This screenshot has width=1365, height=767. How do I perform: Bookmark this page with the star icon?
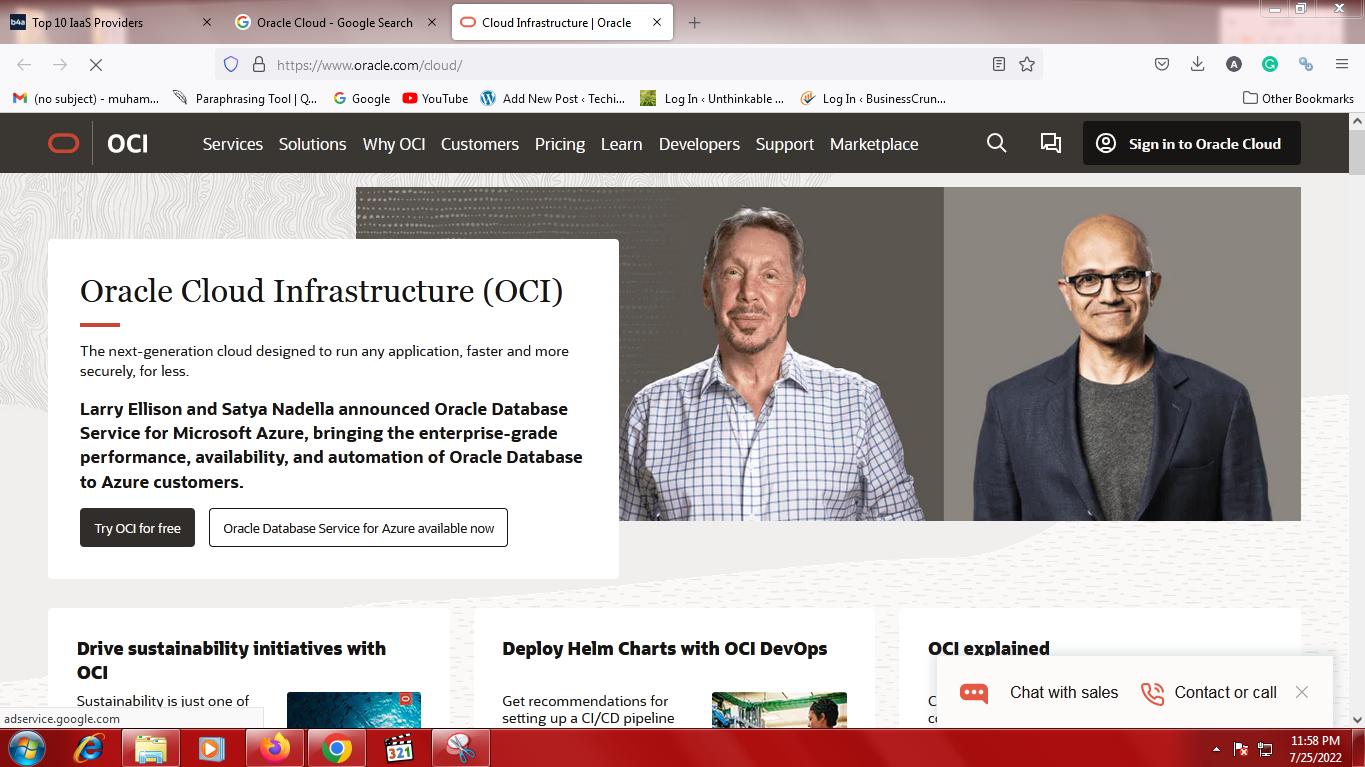point(1027,64)
